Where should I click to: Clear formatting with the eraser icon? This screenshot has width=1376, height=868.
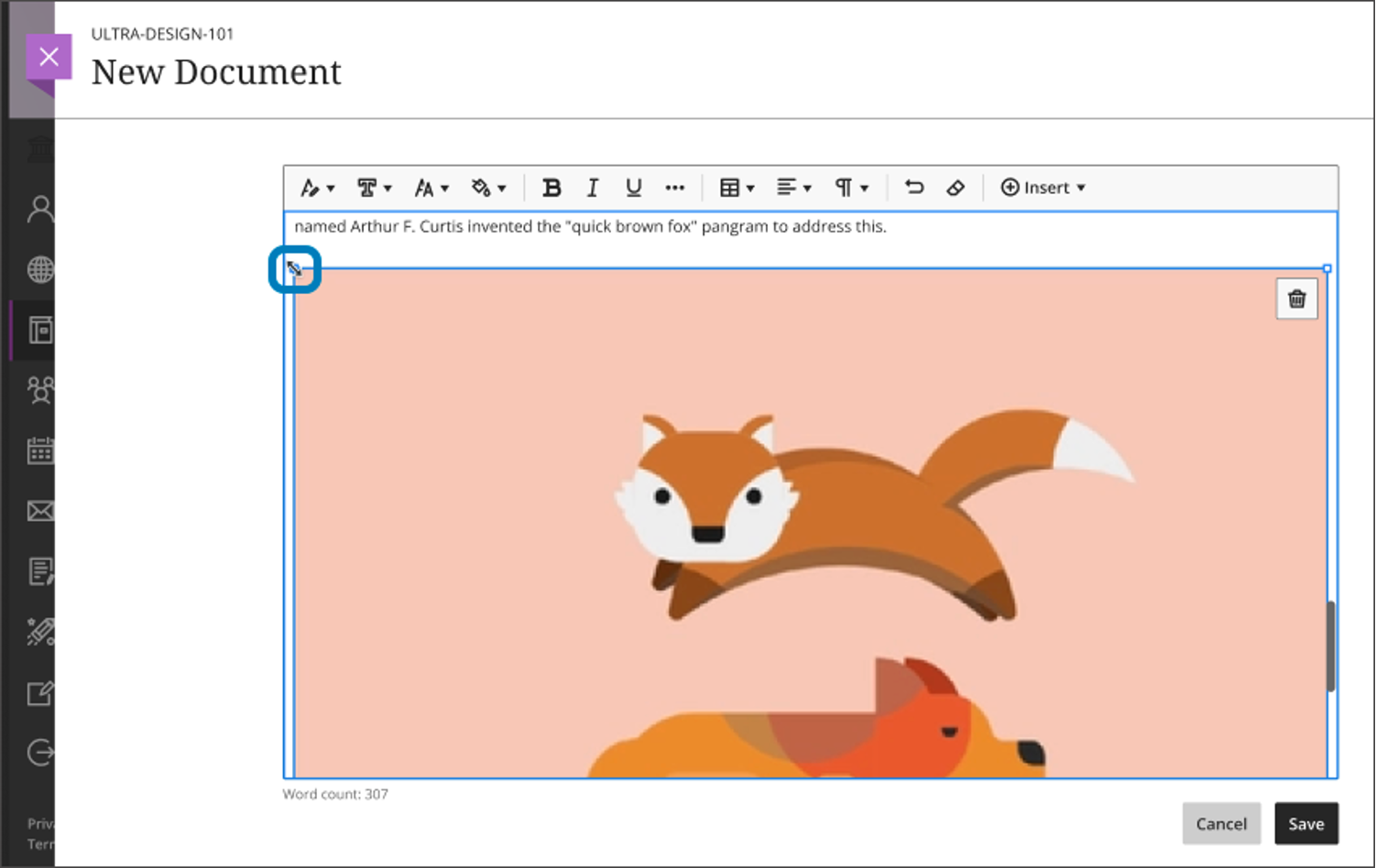tap(955, 188)
